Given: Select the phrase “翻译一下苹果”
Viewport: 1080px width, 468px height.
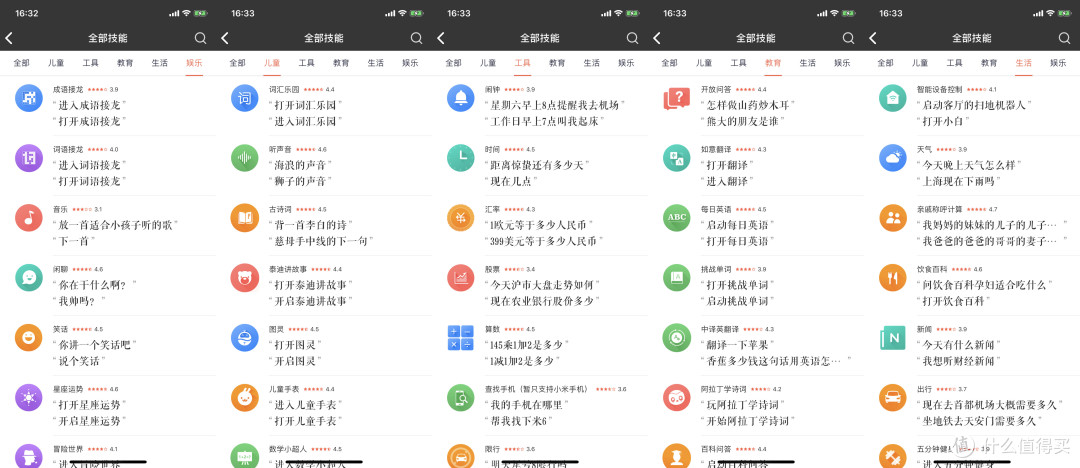Looking at the screenshot, I should (737, 345).
